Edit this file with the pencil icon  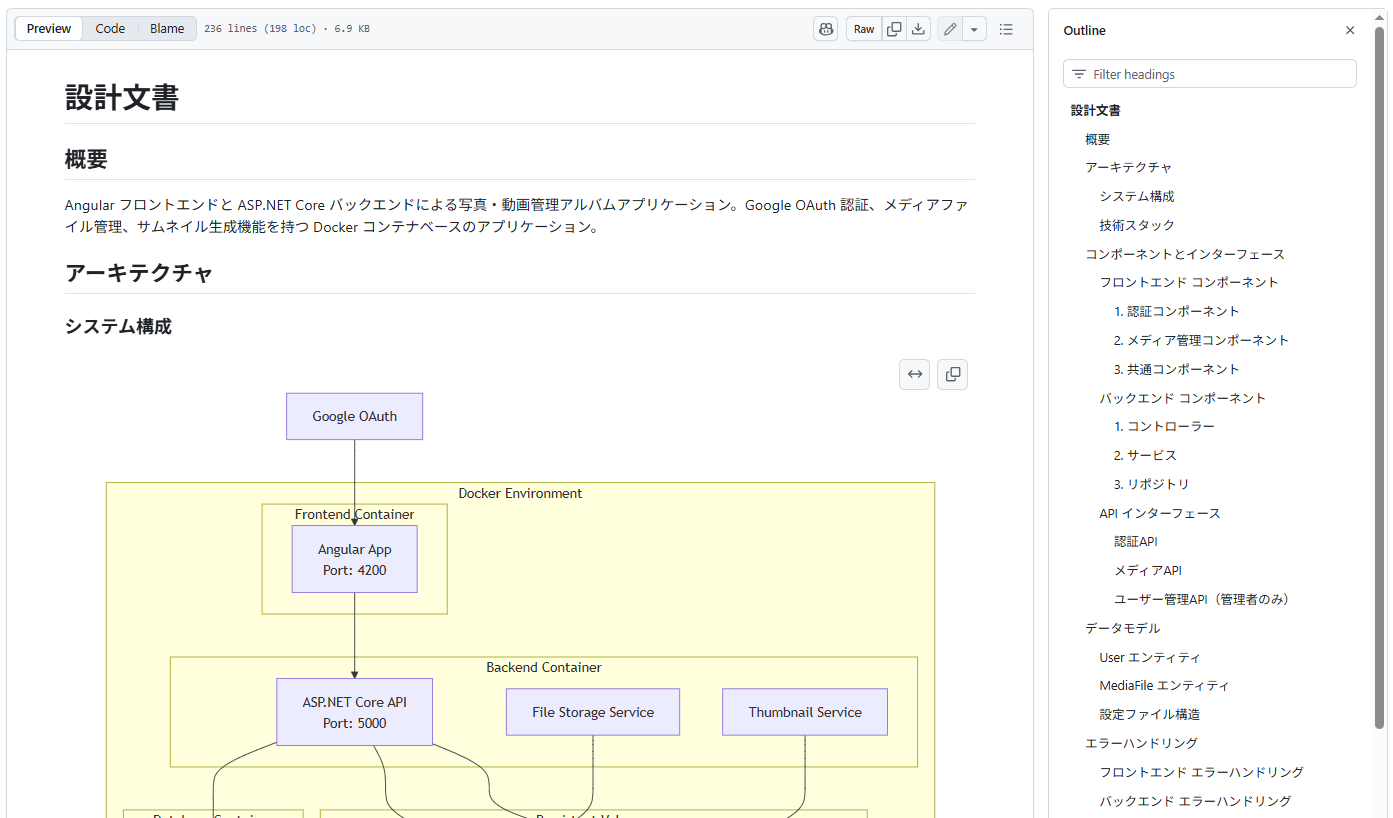click(x=950, y=29)
